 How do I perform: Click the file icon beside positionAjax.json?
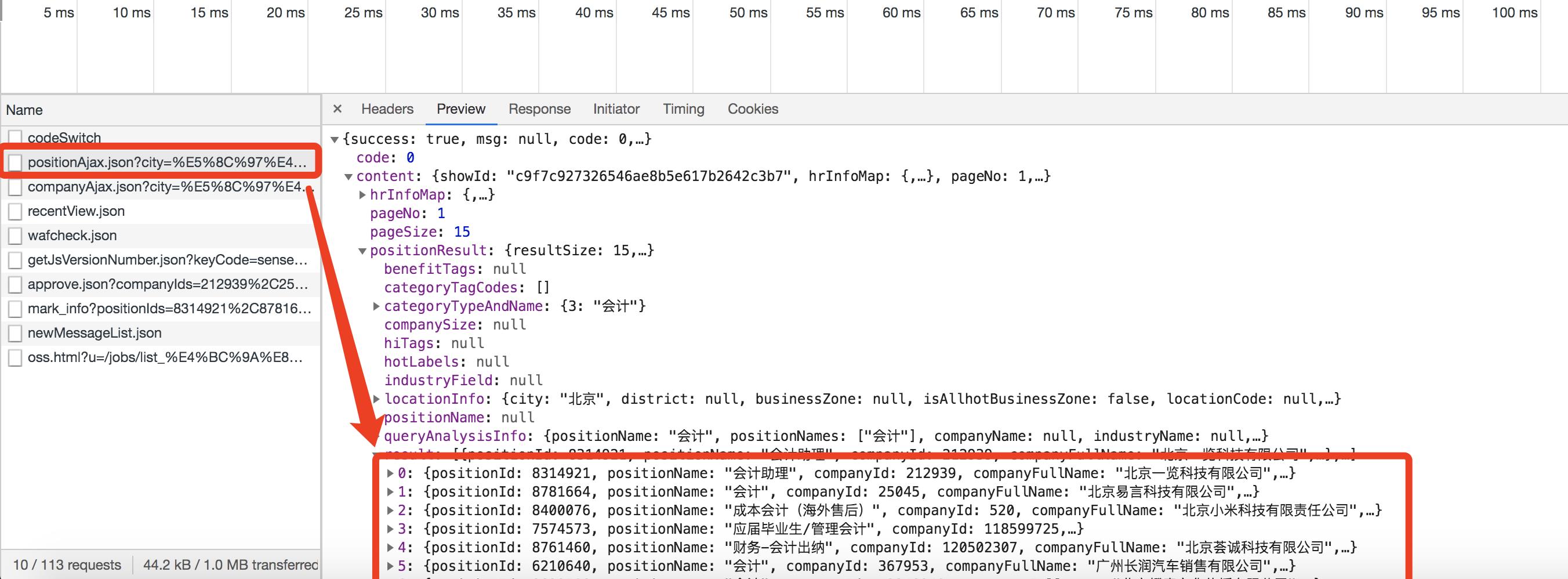(15, 162)
